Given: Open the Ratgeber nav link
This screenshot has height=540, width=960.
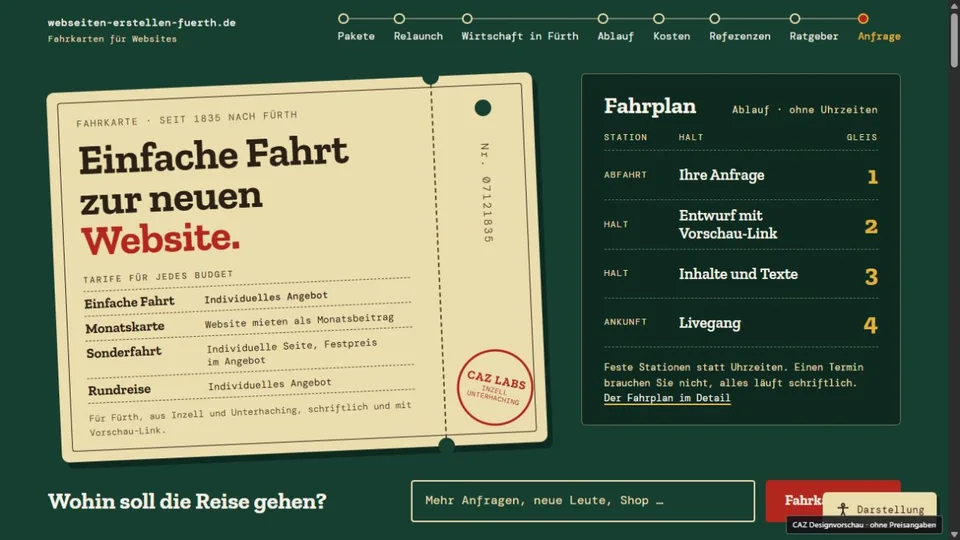Looking at the screenshot, I should click(814, 36).
